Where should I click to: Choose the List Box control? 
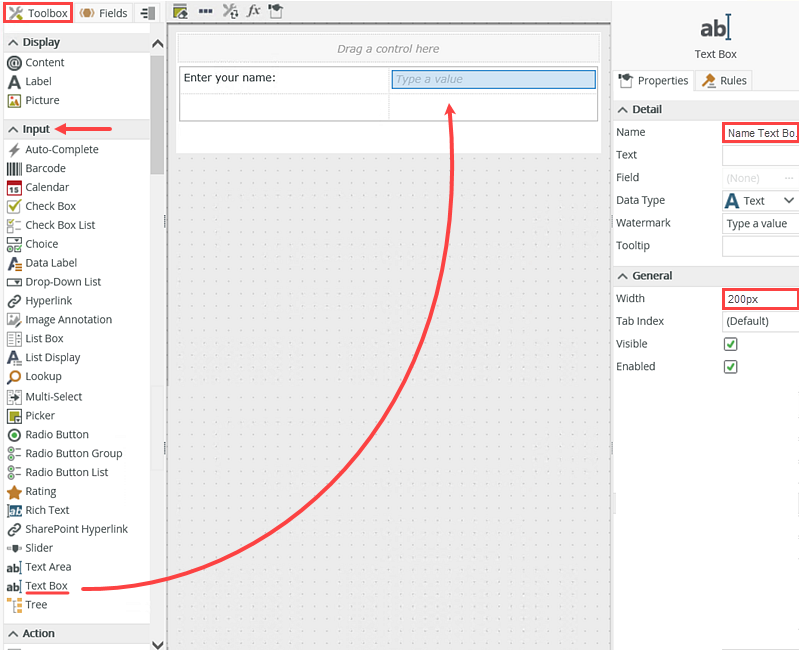(x=36, y=338)
